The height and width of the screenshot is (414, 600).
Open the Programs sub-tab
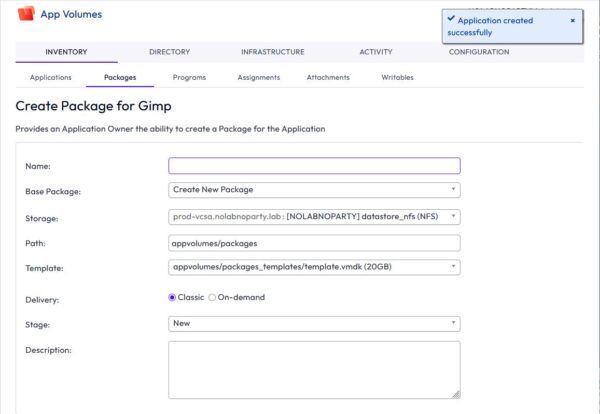click(x=189, y=77)
